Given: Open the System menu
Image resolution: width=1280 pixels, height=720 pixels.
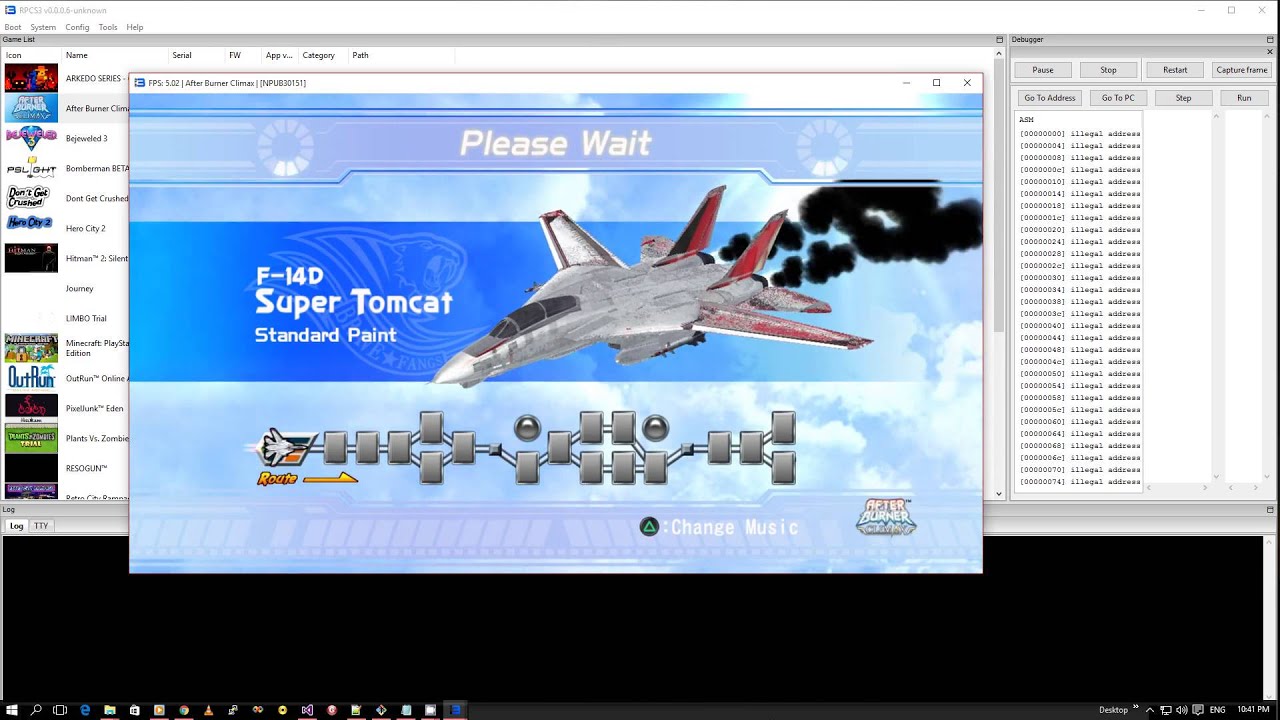Looking at the screenshot, I should (x=43, y=27).
